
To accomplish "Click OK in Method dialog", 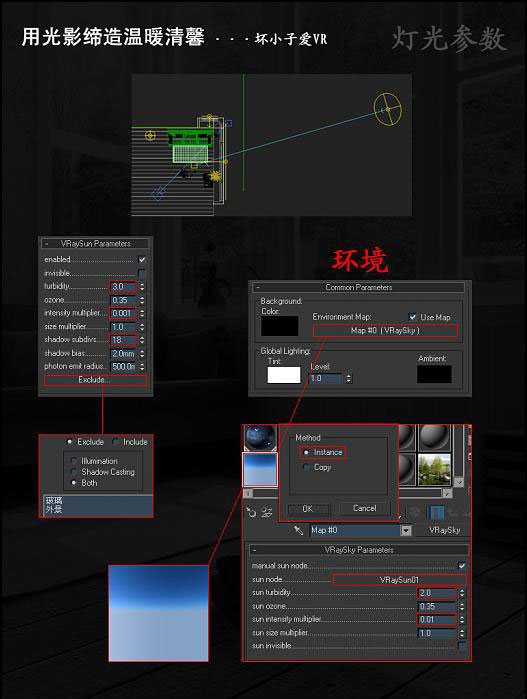I will (x=308, y=509).
